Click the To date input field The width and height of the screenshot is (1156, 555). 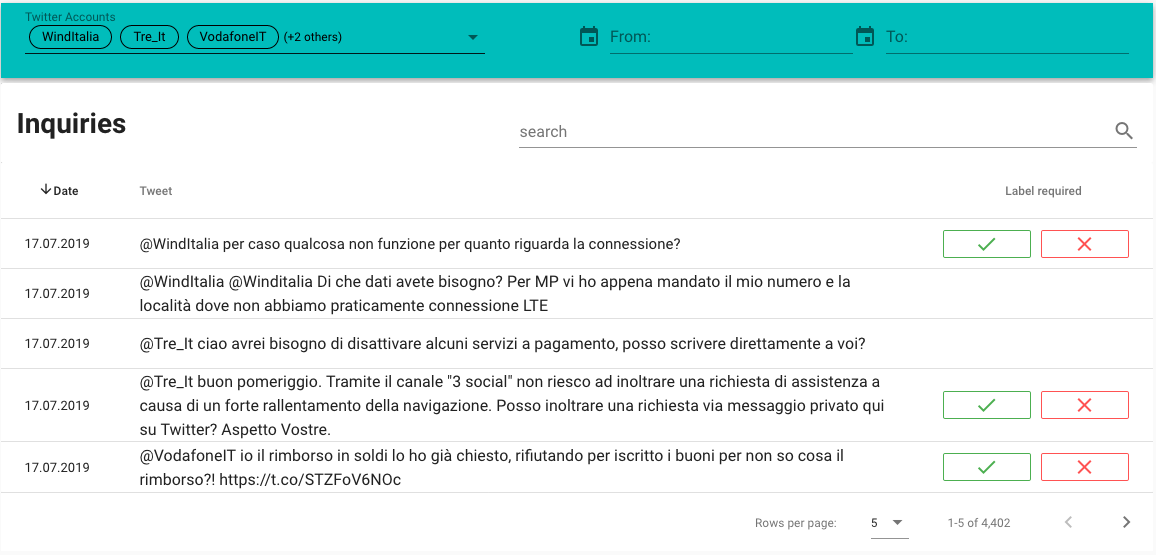(x=1006, y=37)
